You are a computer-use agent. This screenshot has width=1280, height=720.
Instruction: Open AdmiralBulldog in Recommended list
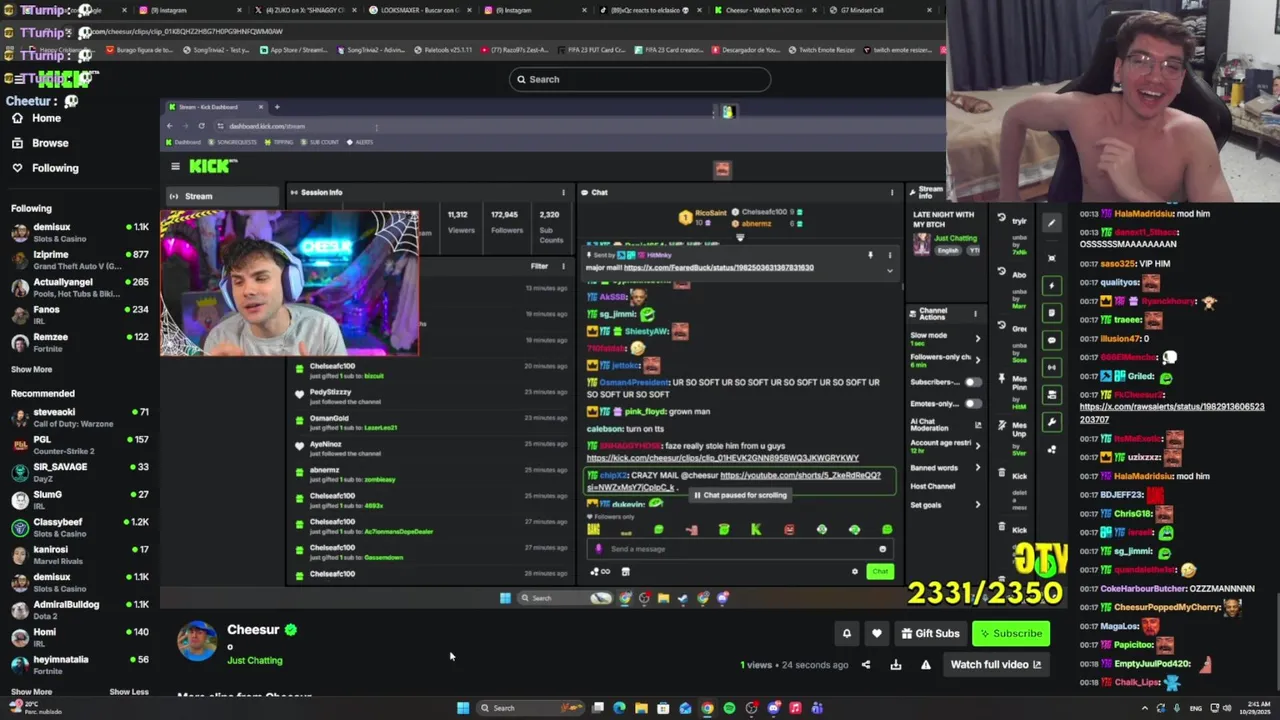(80, 609)
